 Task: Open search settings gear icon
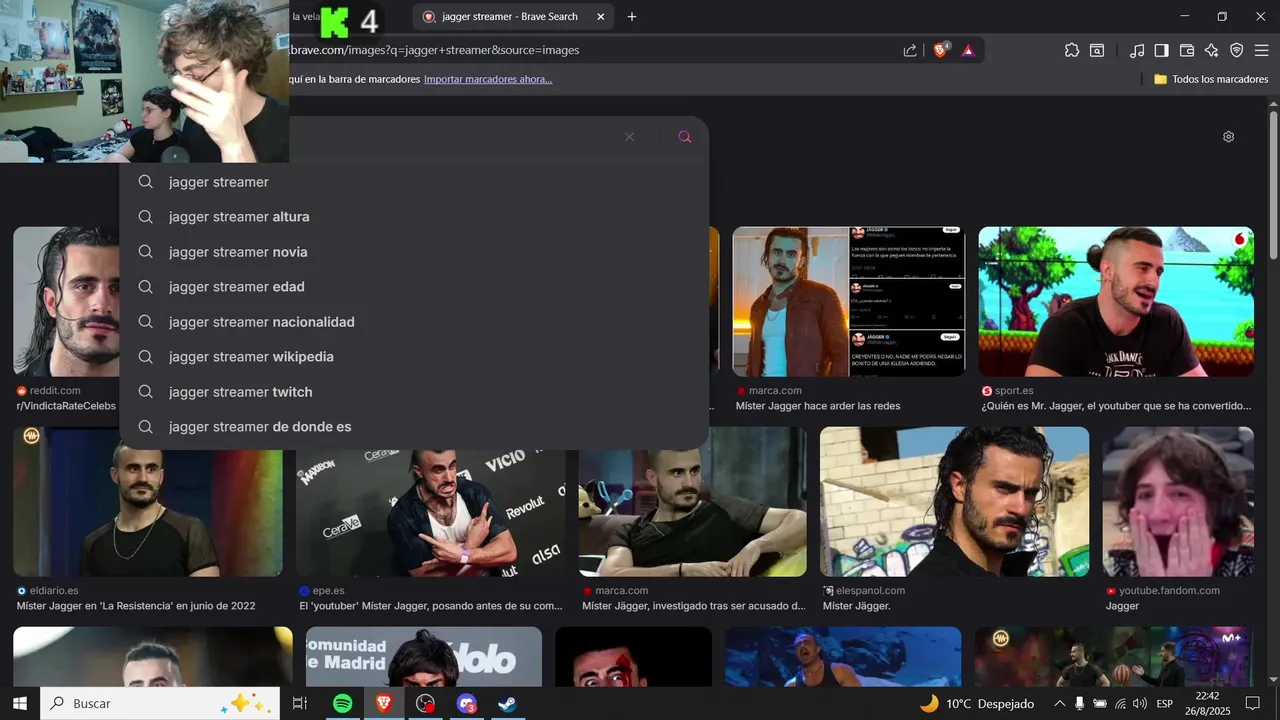1229,137
